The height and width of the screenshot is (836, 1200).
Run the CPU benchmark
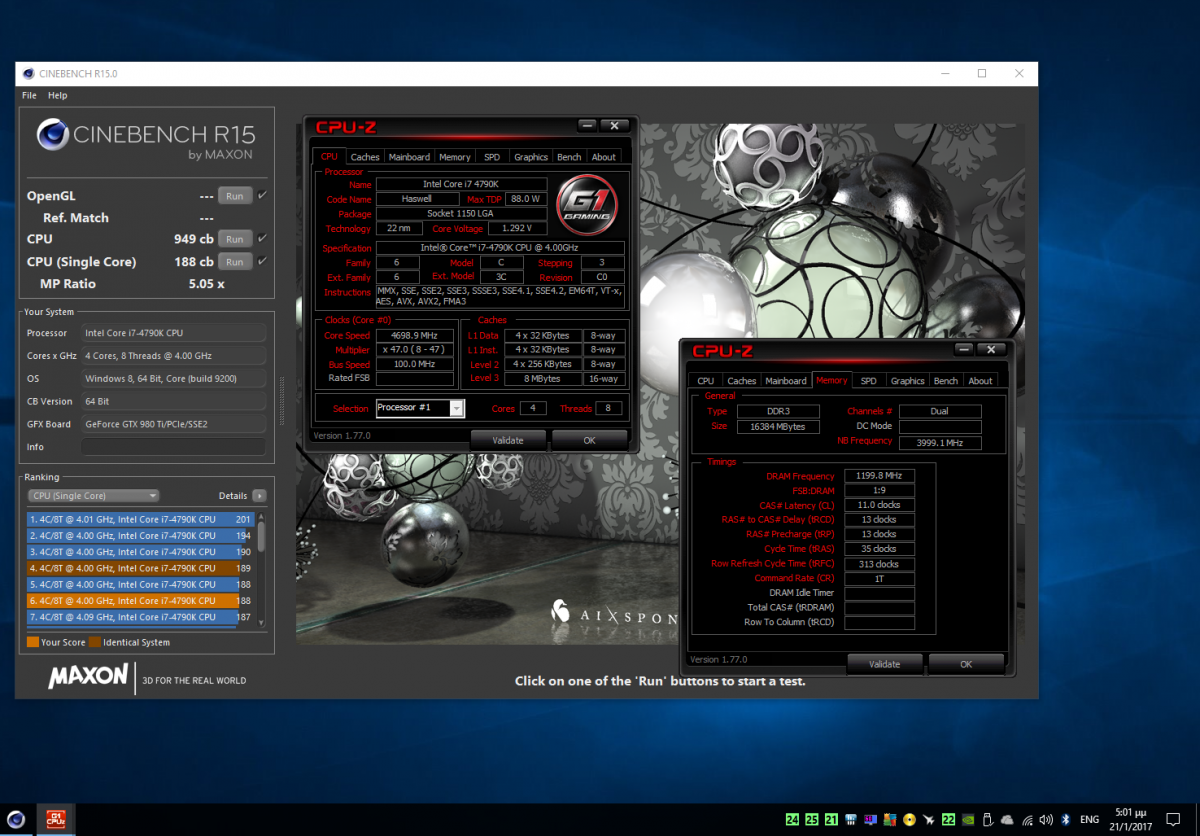(x=235, y=239)
